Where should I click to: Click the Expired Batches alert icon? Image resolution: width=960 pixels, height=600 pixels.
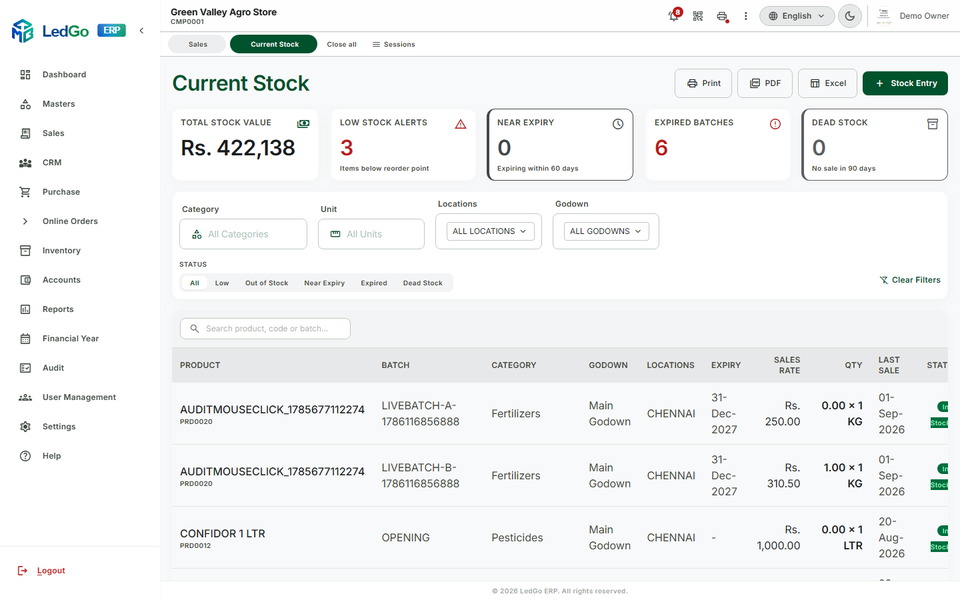click(775, 124)
